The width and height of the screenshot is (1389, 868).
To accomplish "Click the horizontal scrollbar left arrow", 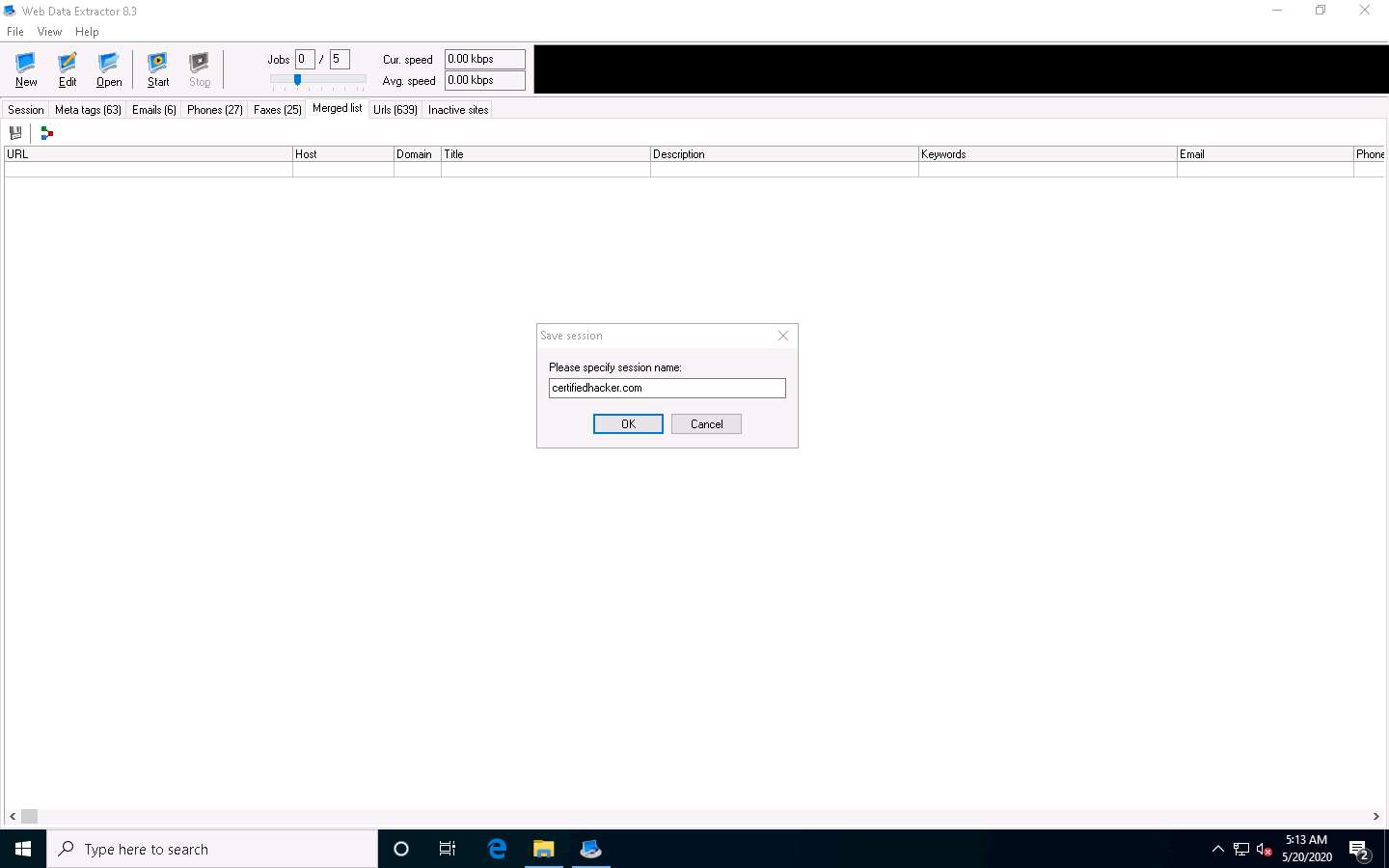I will [13, 816].
